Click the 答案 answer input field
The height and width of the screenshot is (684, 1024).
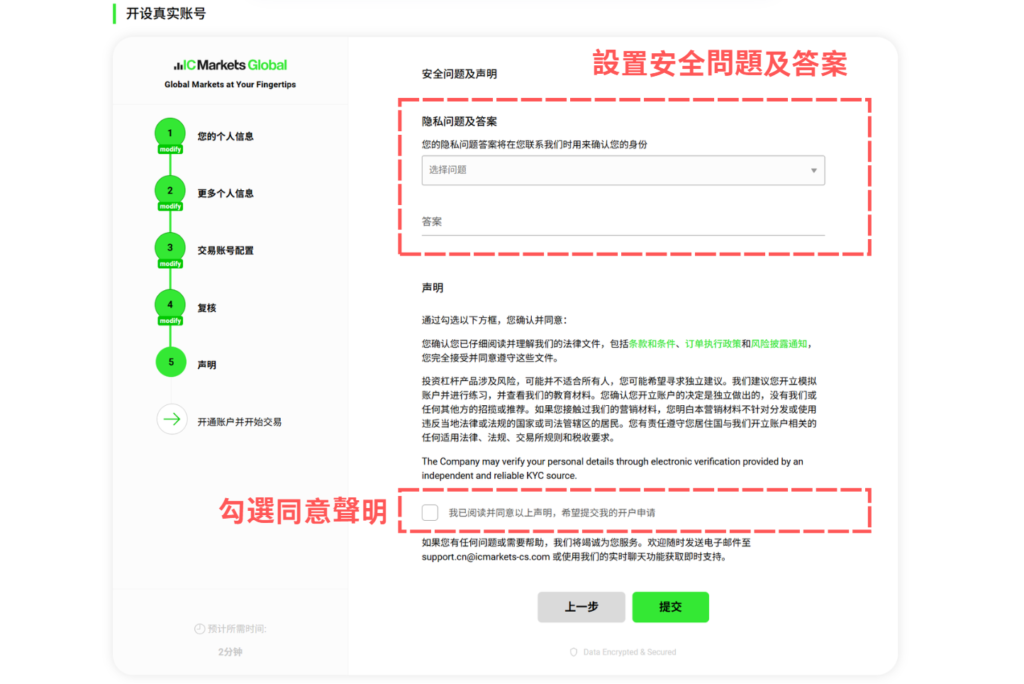(x=622, y=222)
